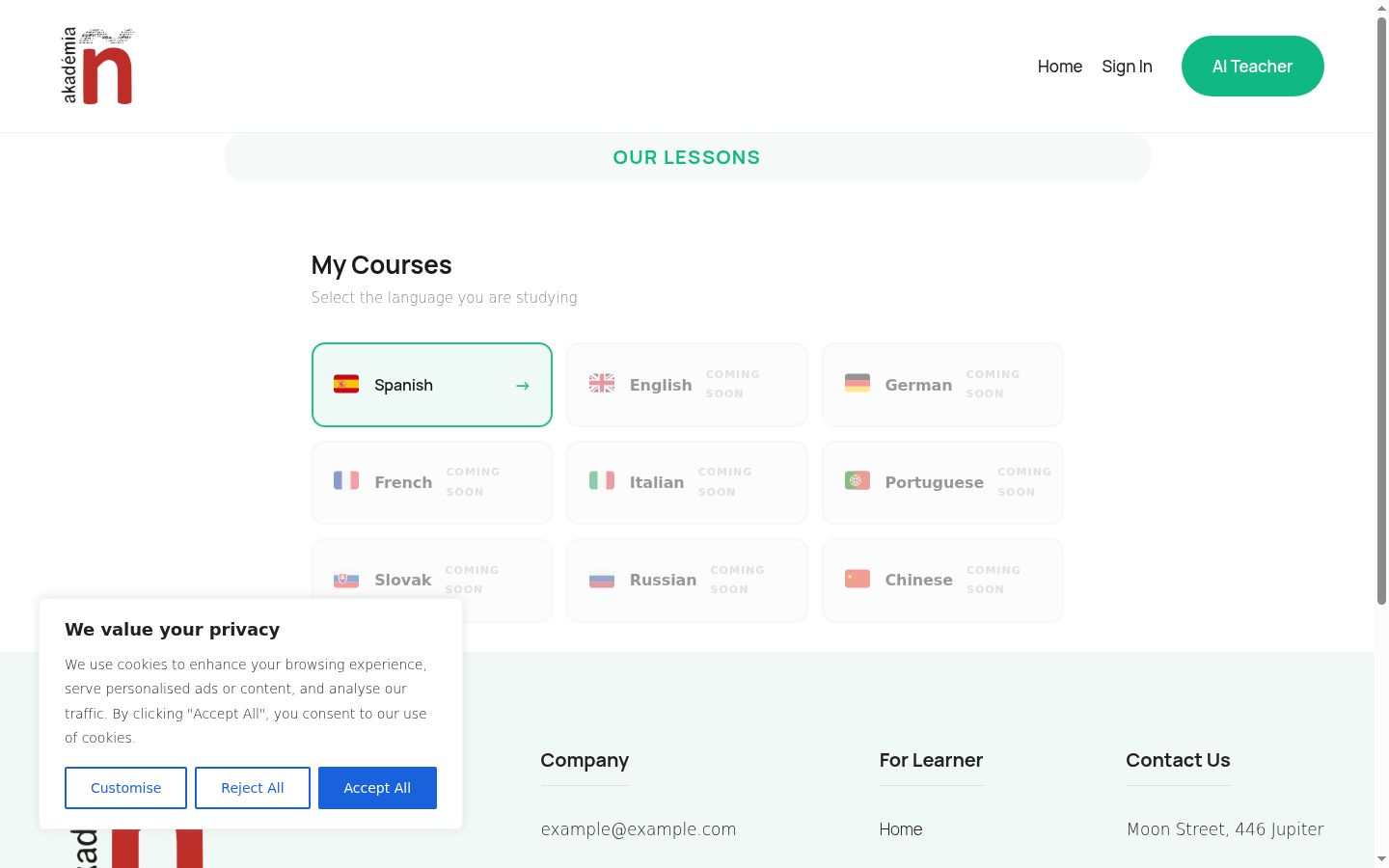Click the Slovak flag icon

click(x=346, y=580)
